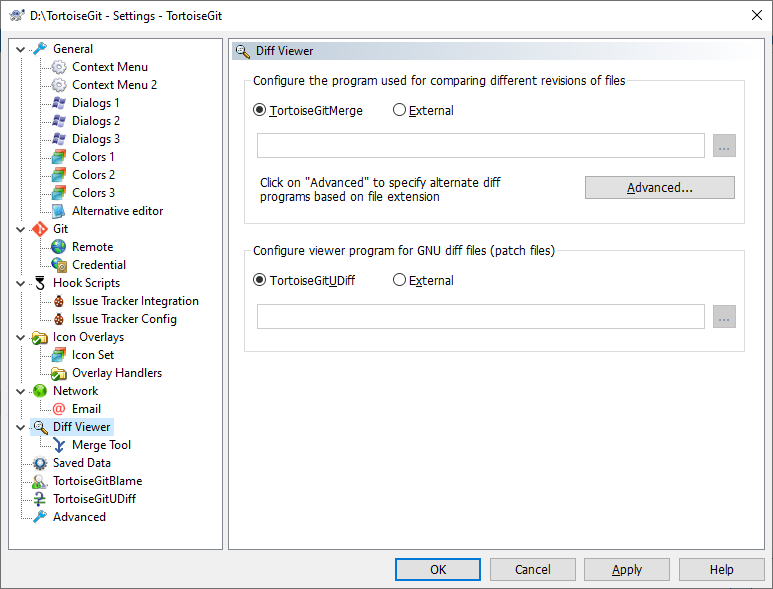The height and width of the screenshot is (589, 773).
Task: Click the Diff Viewer magnifier icon in the tree
Action: (39, 427)
